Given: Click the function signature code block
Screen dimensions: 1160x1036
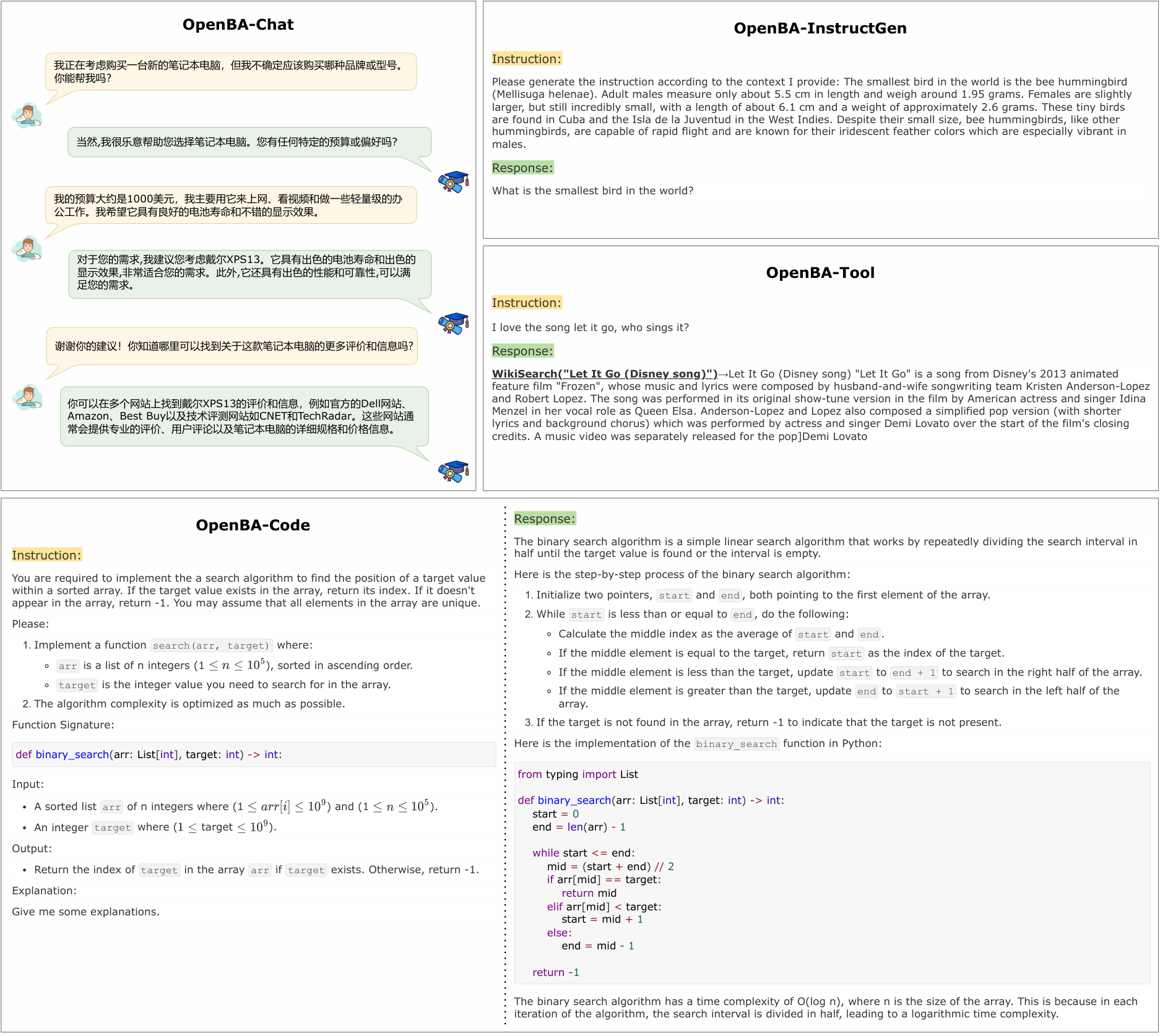Looking at the screenshot, I should tap(254, 754).
